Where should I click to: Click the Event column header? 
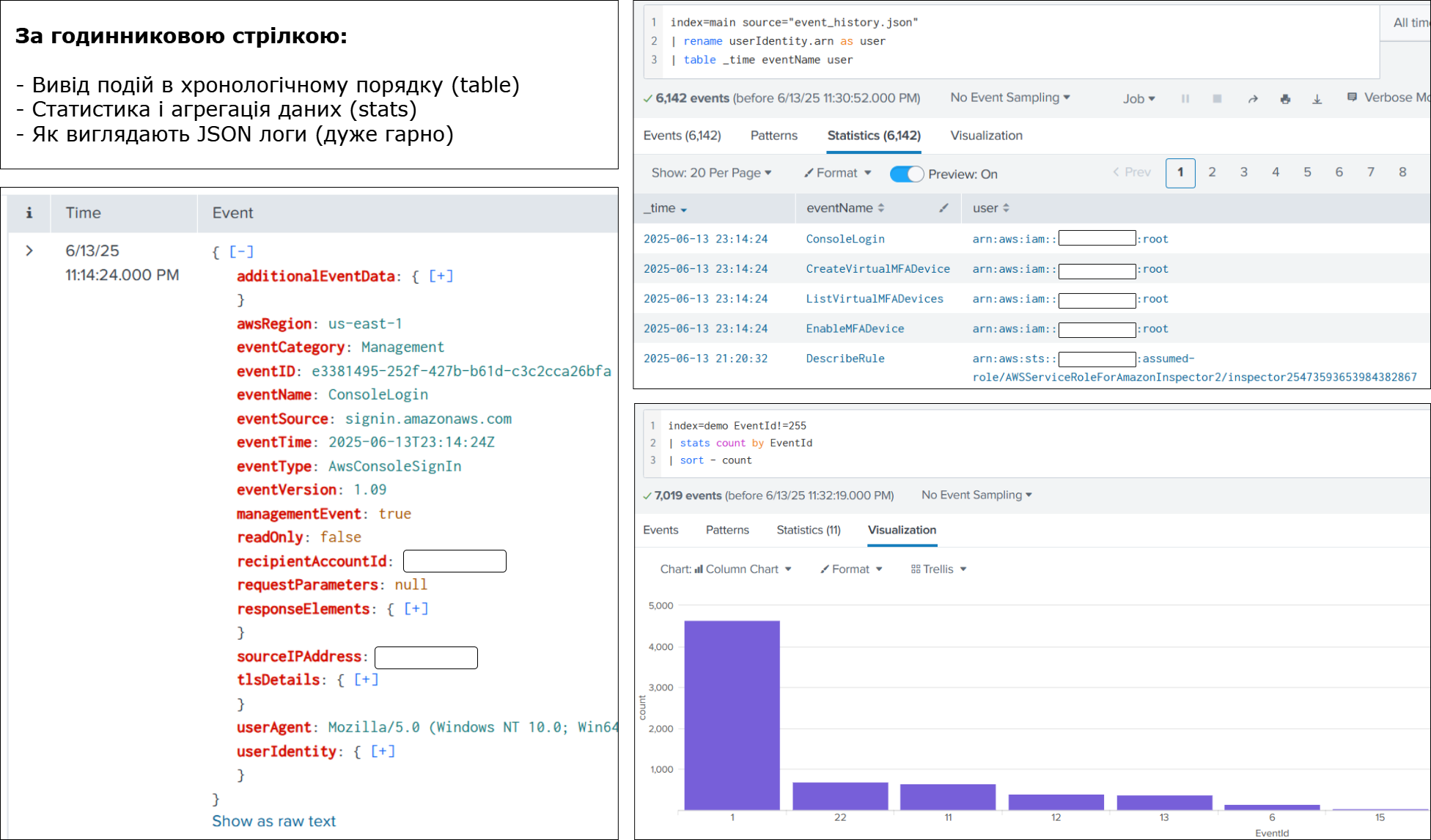(232, 213)
